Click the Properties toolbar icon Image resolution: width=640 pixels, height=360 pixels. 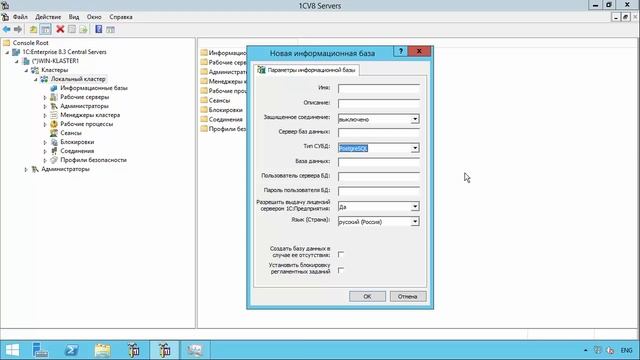pyautogui.click(x=72, y=29)
